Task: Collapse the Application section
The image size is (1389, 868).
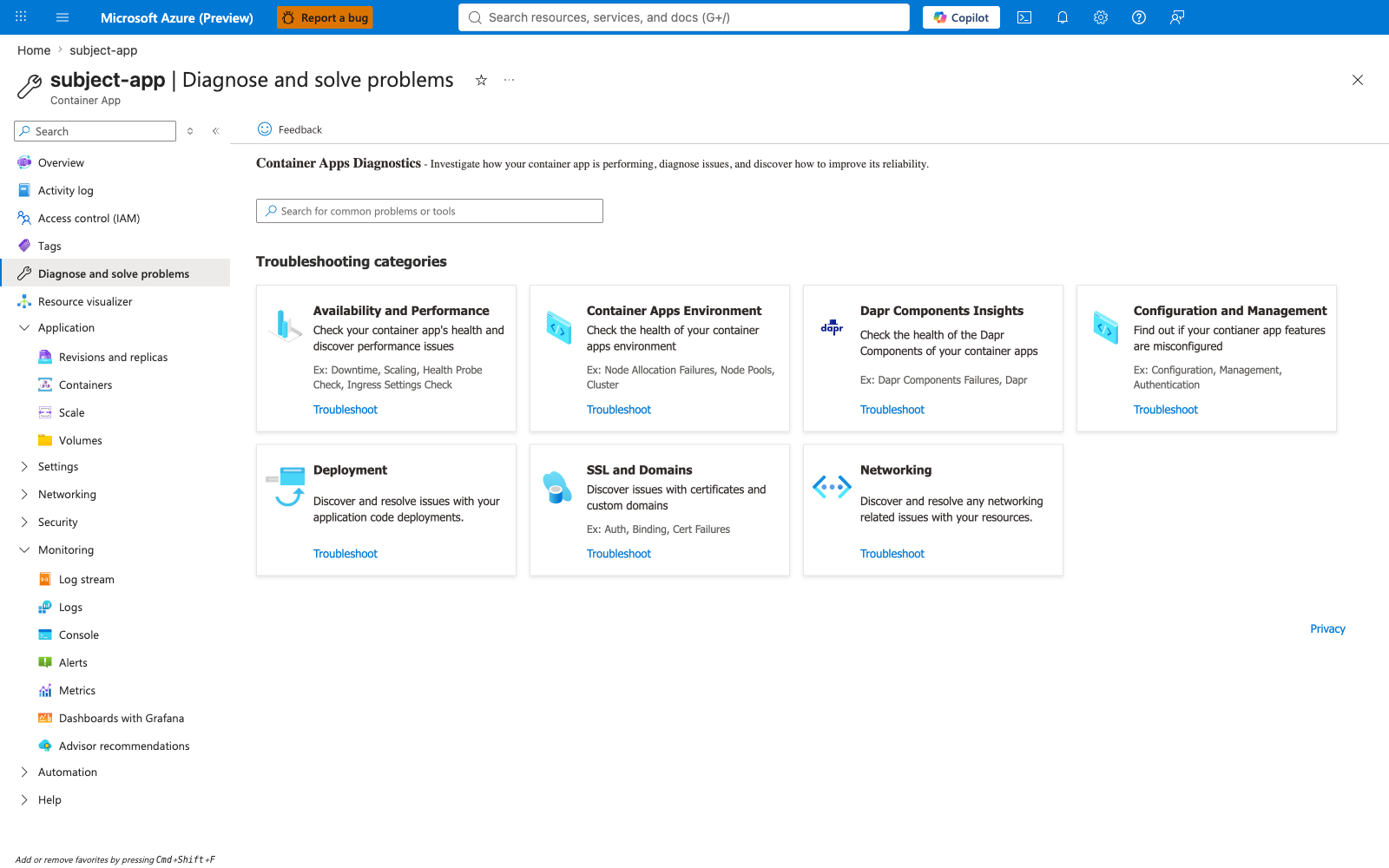Action: 24,328
